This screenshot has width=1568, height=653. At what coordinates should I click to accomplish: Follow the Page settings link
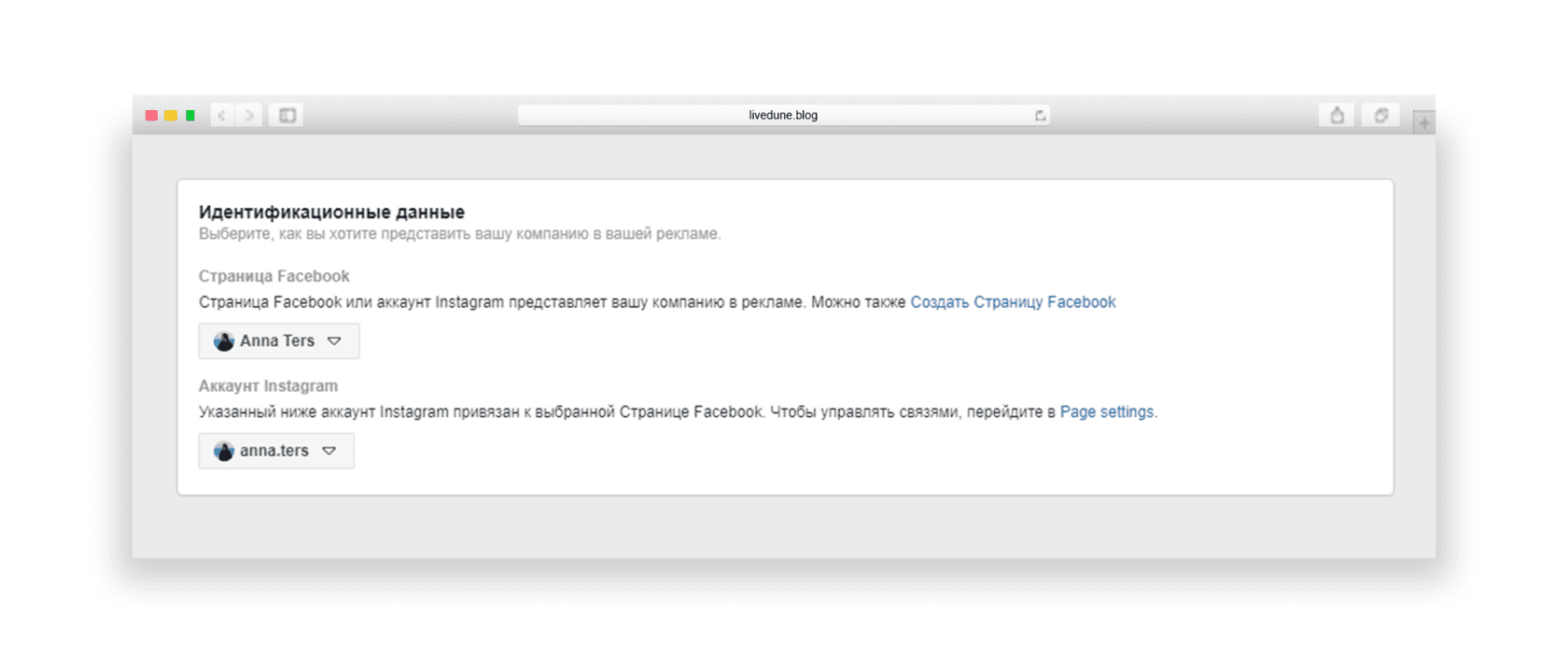(x=1107, y=412)
